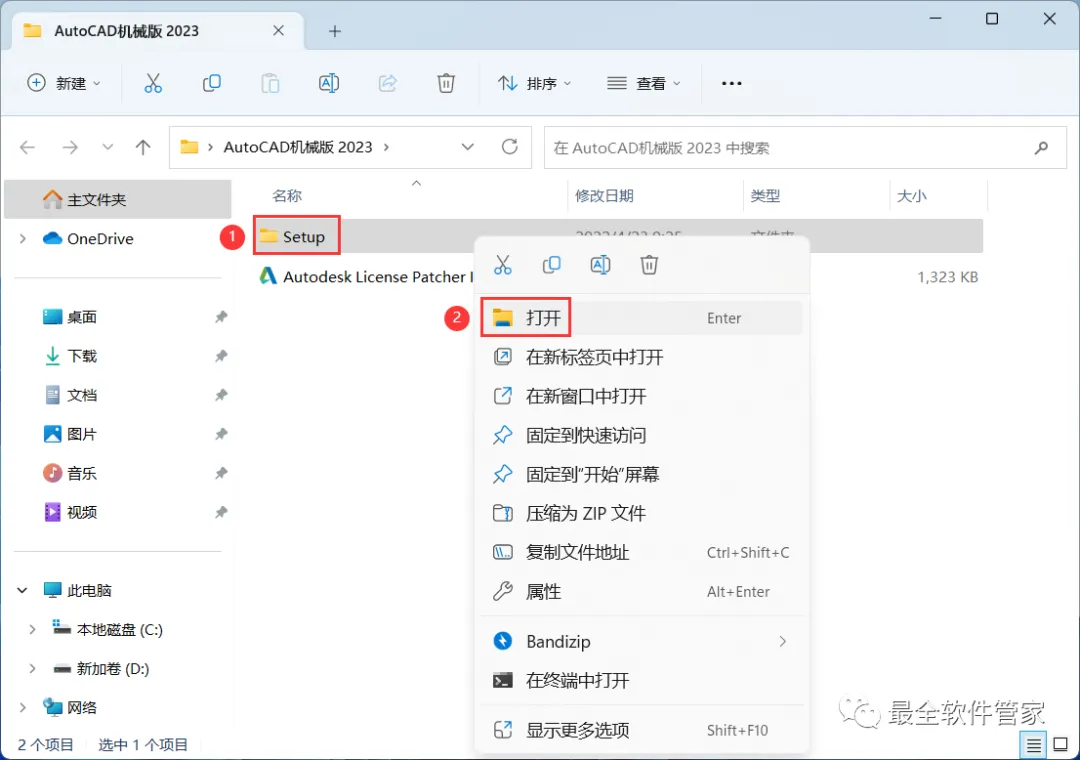Click the Rename icon in the toolbar
This screenshot has height=760, width=1080.
[329, 83]
